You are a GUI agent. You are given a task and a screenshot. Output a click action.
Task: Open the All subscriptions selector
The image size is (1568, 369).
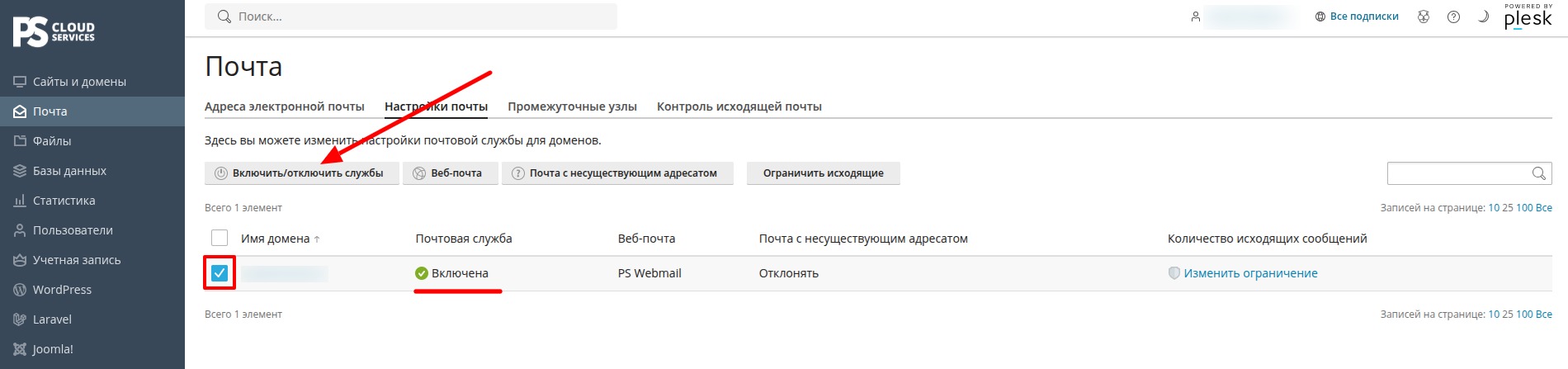click(x=1357, y=17)
